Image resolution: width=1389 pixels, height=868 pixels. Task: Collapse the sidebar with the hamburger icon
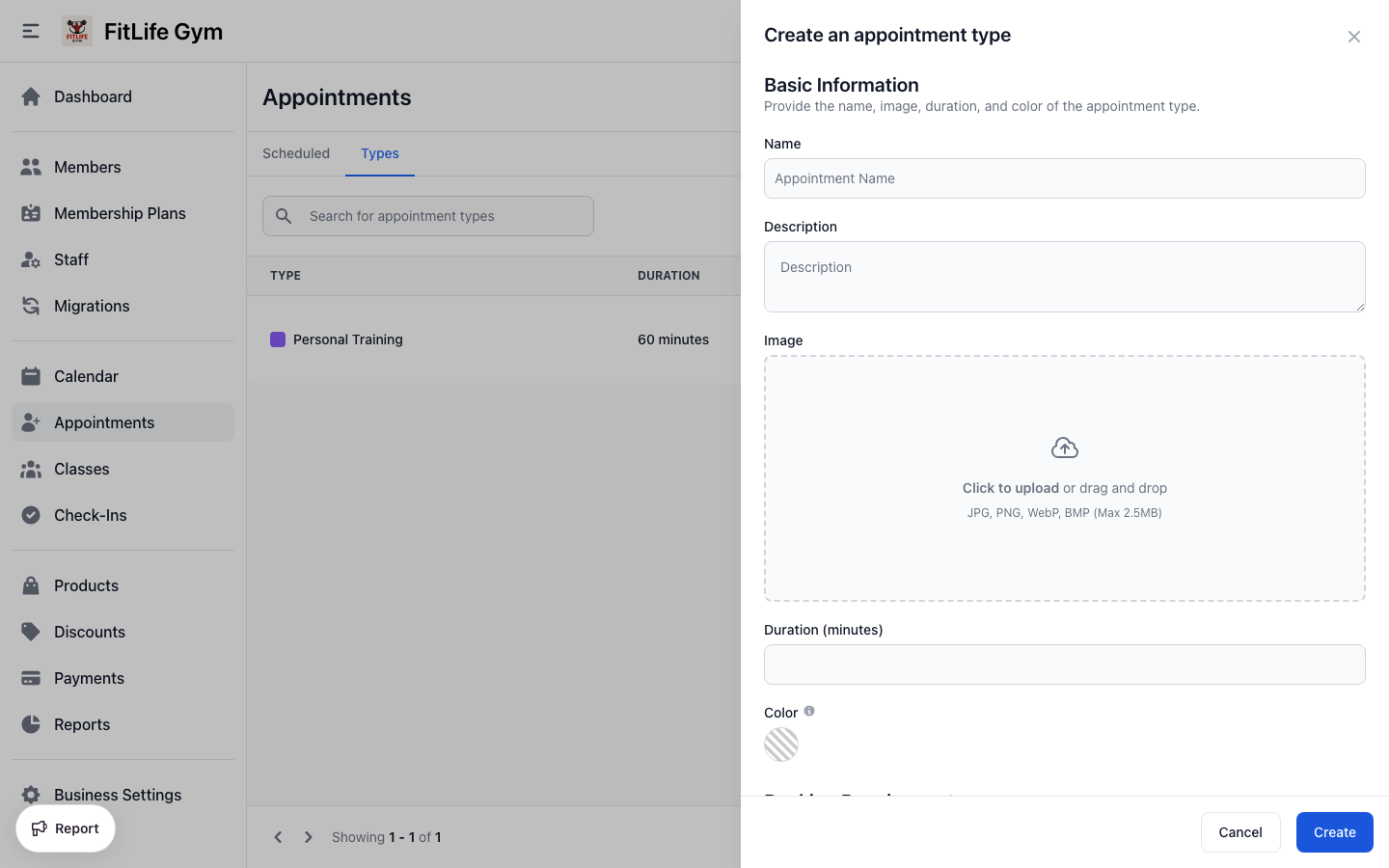[30, 30]
